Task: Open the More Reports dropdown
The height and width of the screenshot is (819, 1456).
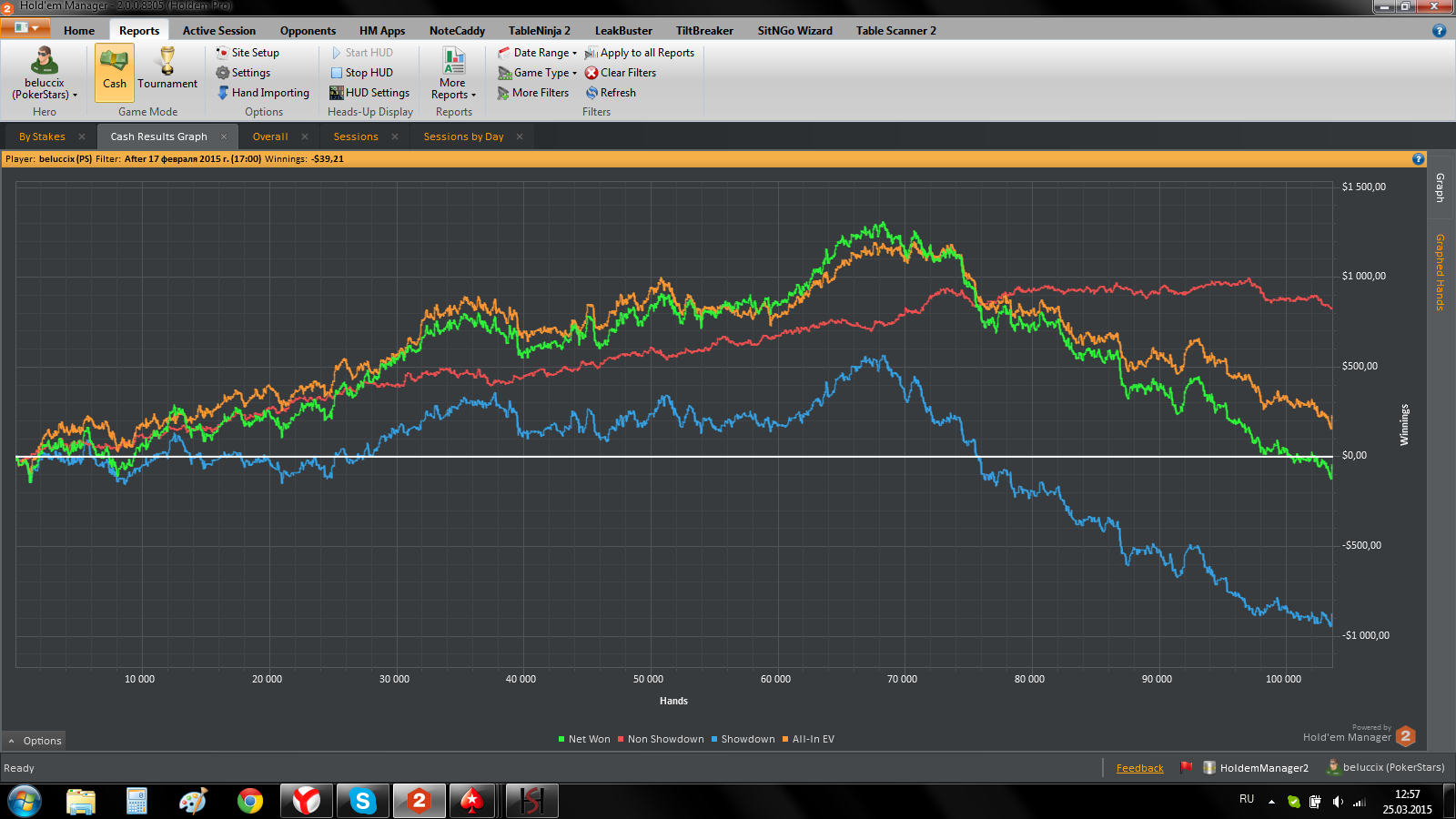Action: point(453,73)
